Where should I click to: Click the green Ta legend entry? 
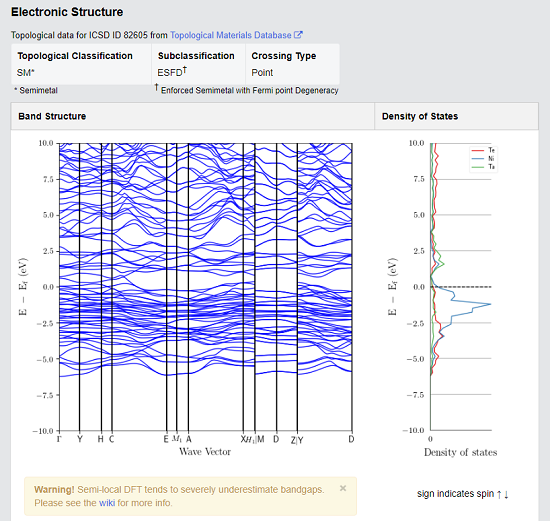coord(483,167)
